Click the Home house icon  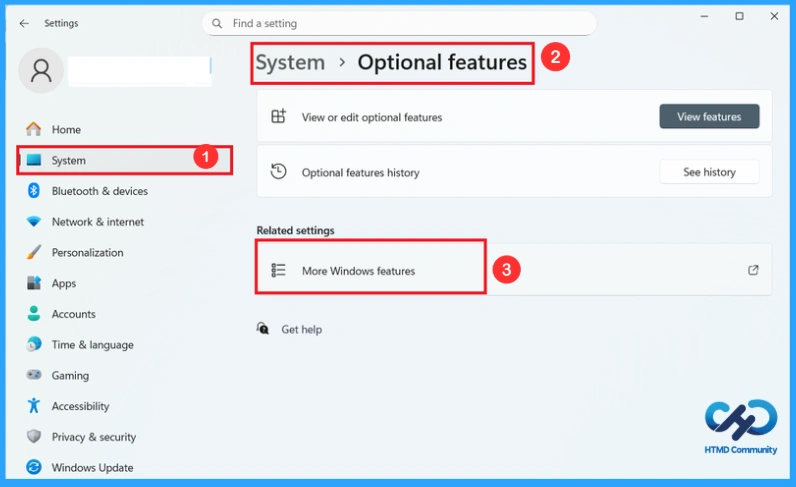(x=34, y=129)
